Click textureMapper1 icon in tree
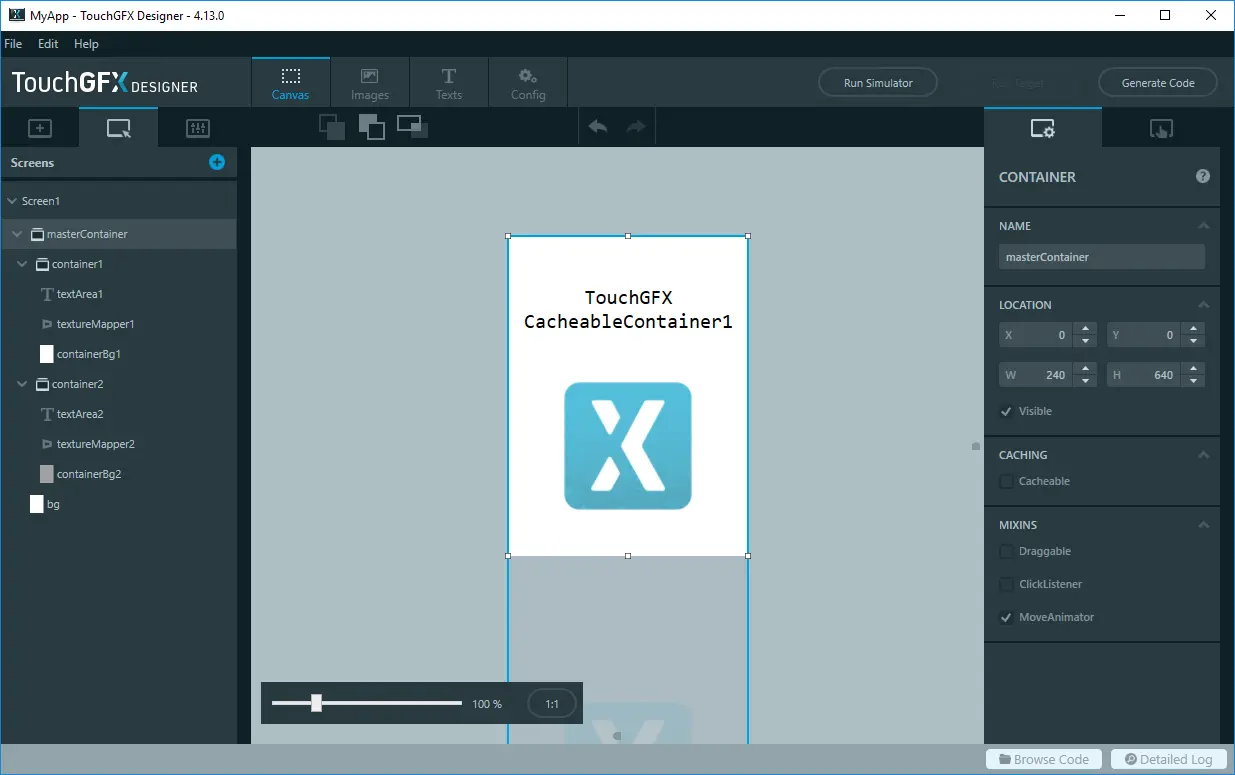Image resolution: width=1235 pixels, height=775 pixels. (x=47, y=324)
